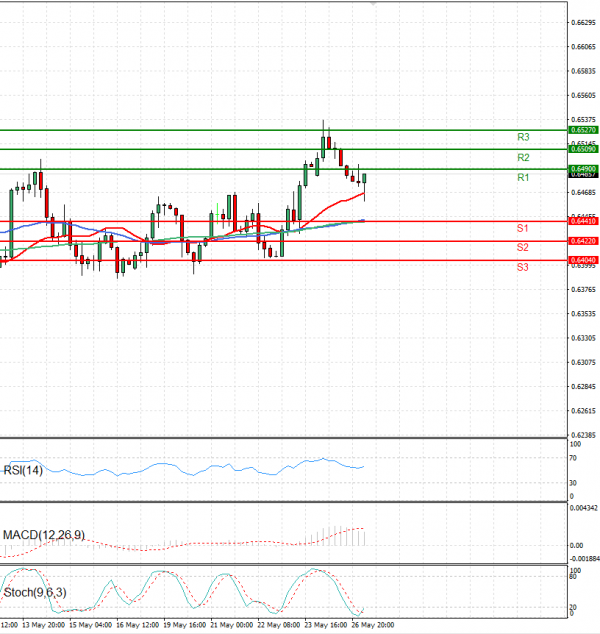Screen dimensions: 600x634
Task: Click the 20 level on Stoch scale
Action: tap(573, 607)
